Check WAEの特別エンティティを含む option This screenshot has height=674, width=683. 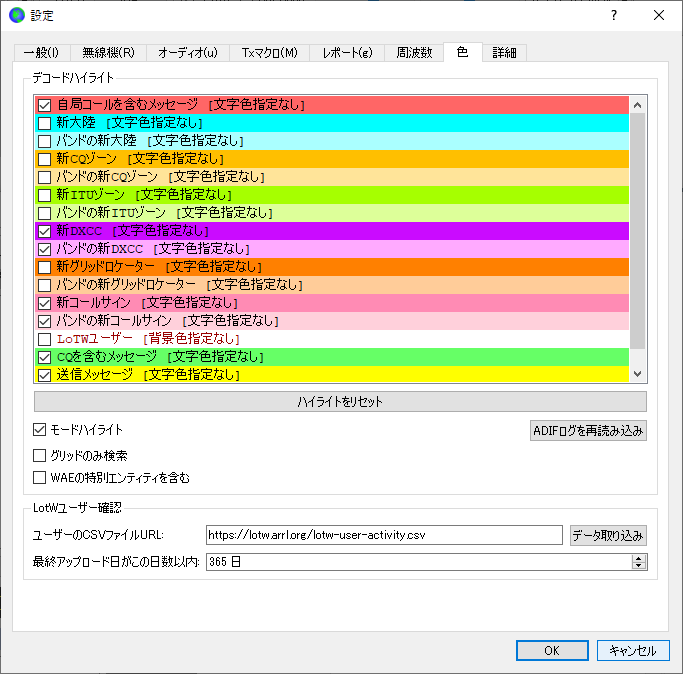click(40, 478)
